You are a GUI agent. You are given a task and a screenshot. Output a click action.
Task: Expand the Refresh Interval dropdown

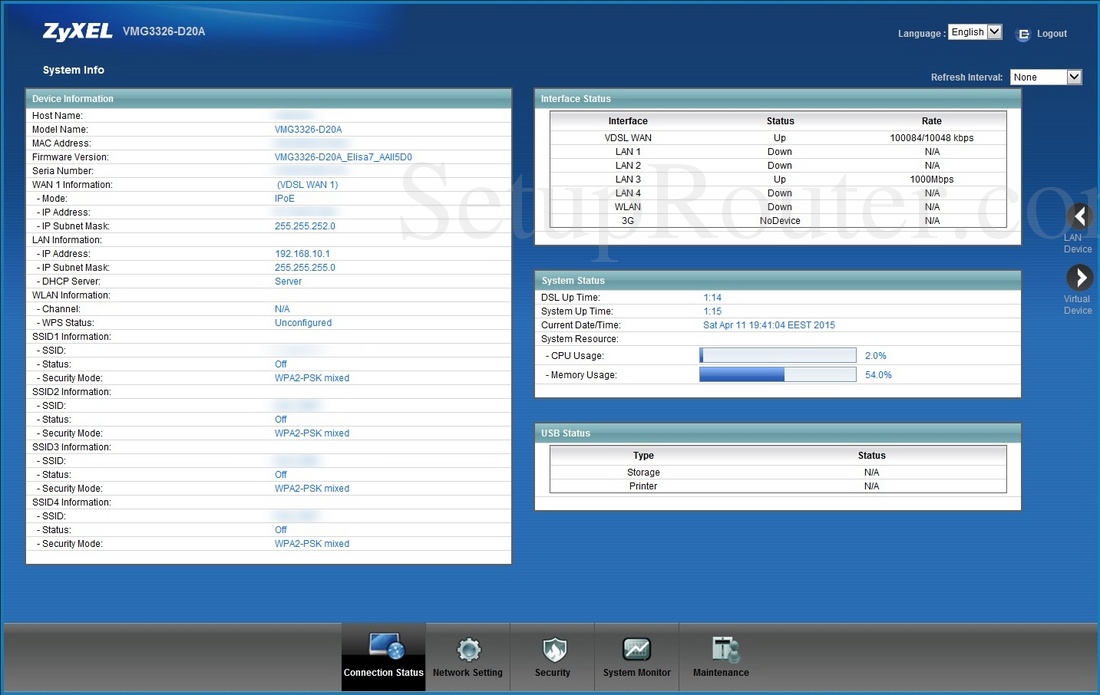1046,77
